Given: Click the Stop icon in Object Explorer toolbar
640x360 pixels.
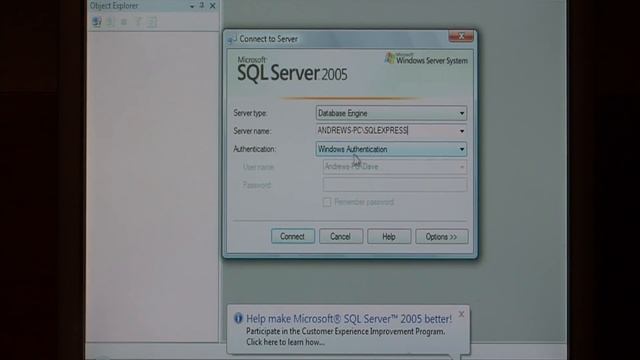Looking at the screenshot, I should click(x=124, y=22).
